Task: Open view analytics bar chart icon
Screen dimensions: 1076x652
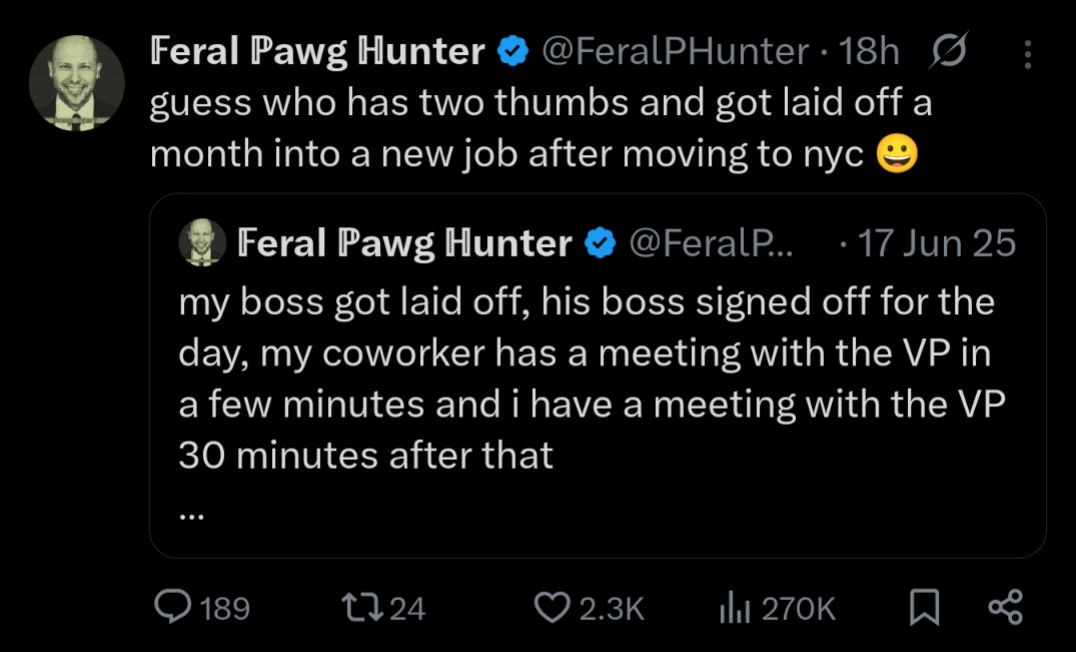Action: coord(736,607)
